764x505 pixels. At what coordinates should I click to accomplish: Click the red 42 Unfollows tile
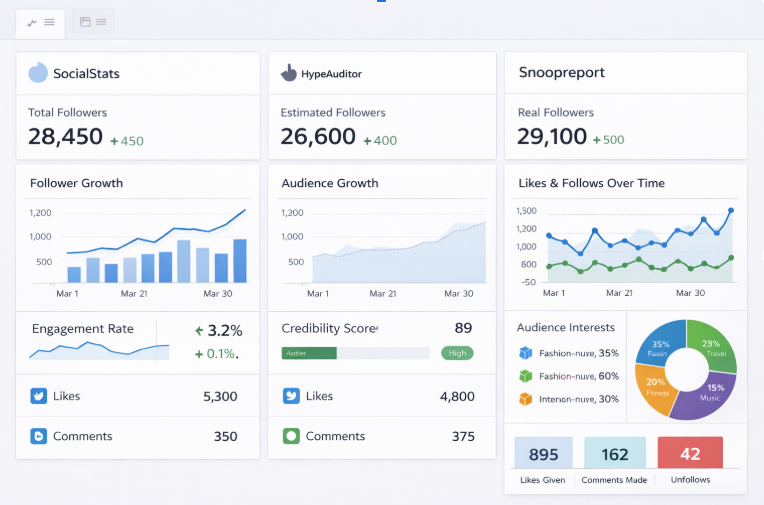(690, 454)
